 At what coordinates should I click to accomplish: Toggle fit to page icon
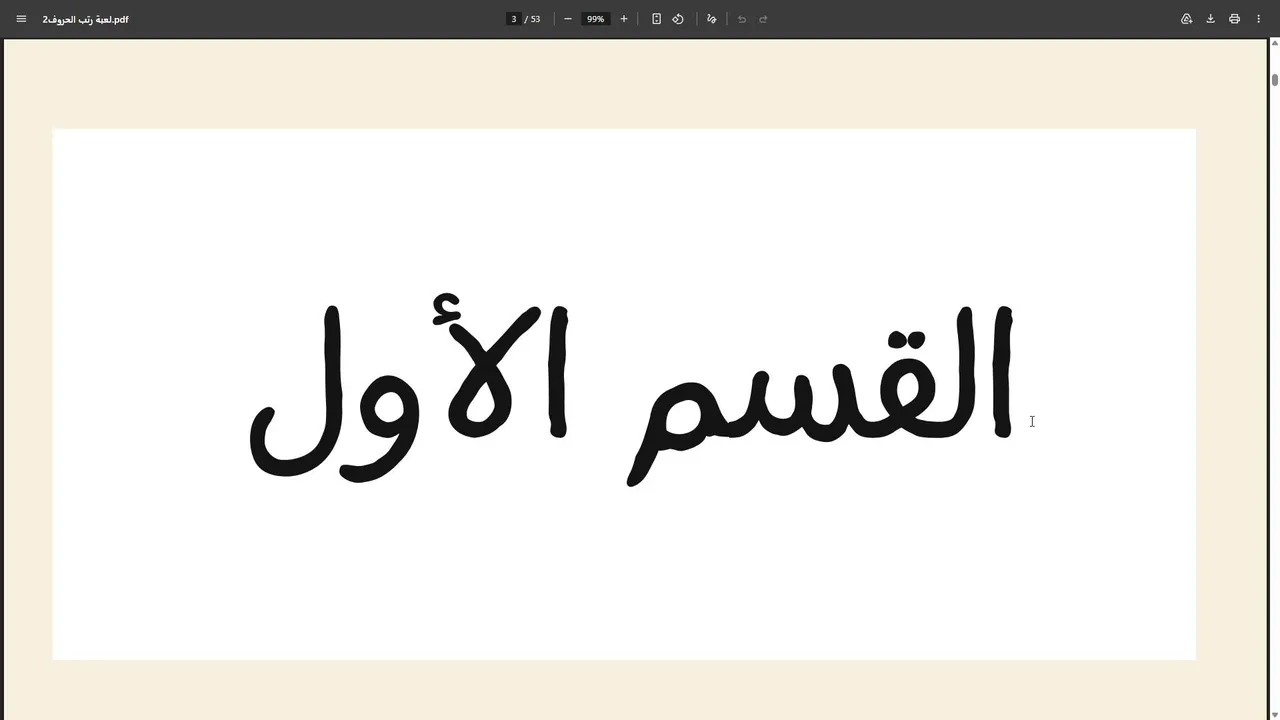[x=656, y=19]
